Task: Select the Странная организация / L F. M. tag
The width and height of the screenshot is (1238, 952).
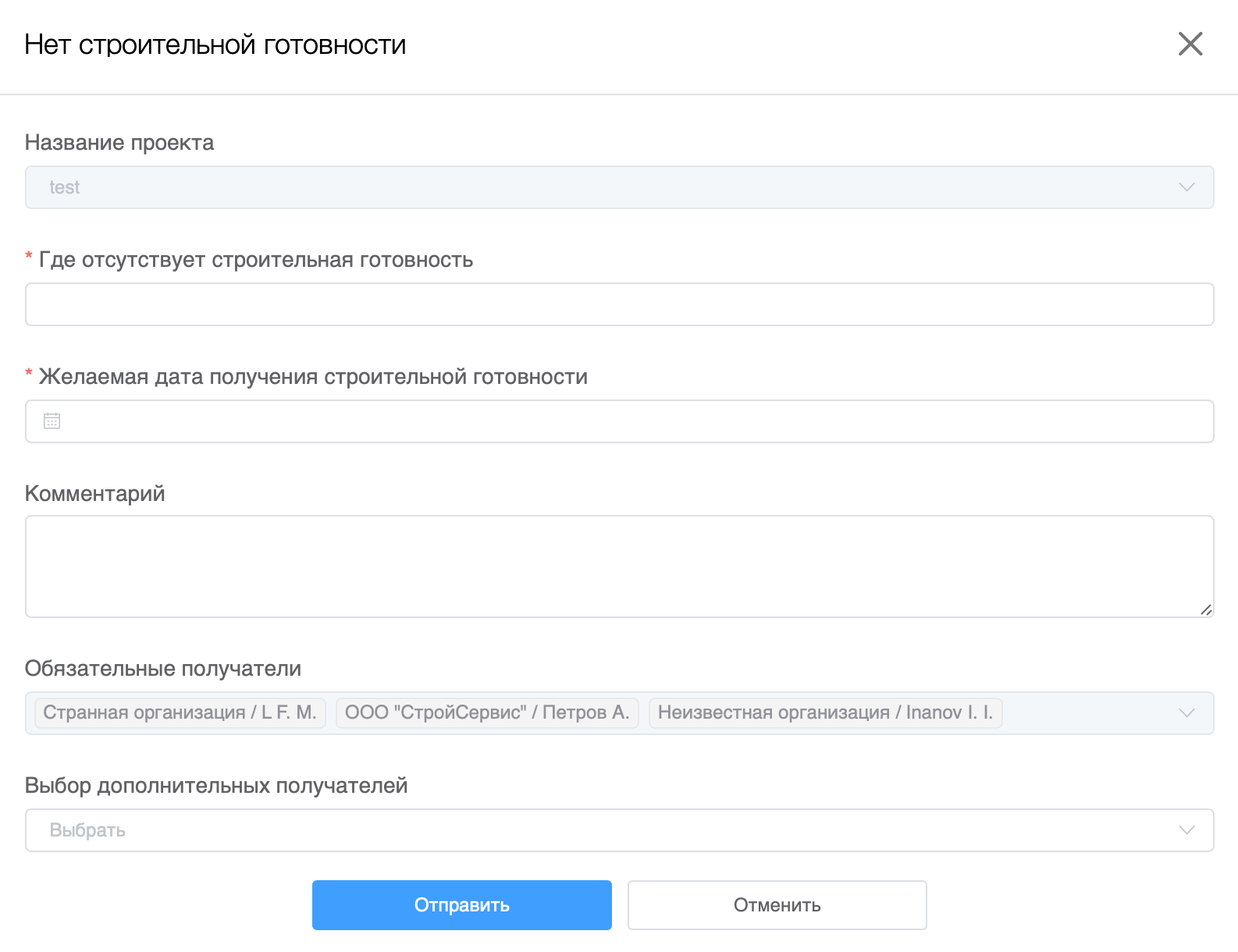Action: pos(180,712)
